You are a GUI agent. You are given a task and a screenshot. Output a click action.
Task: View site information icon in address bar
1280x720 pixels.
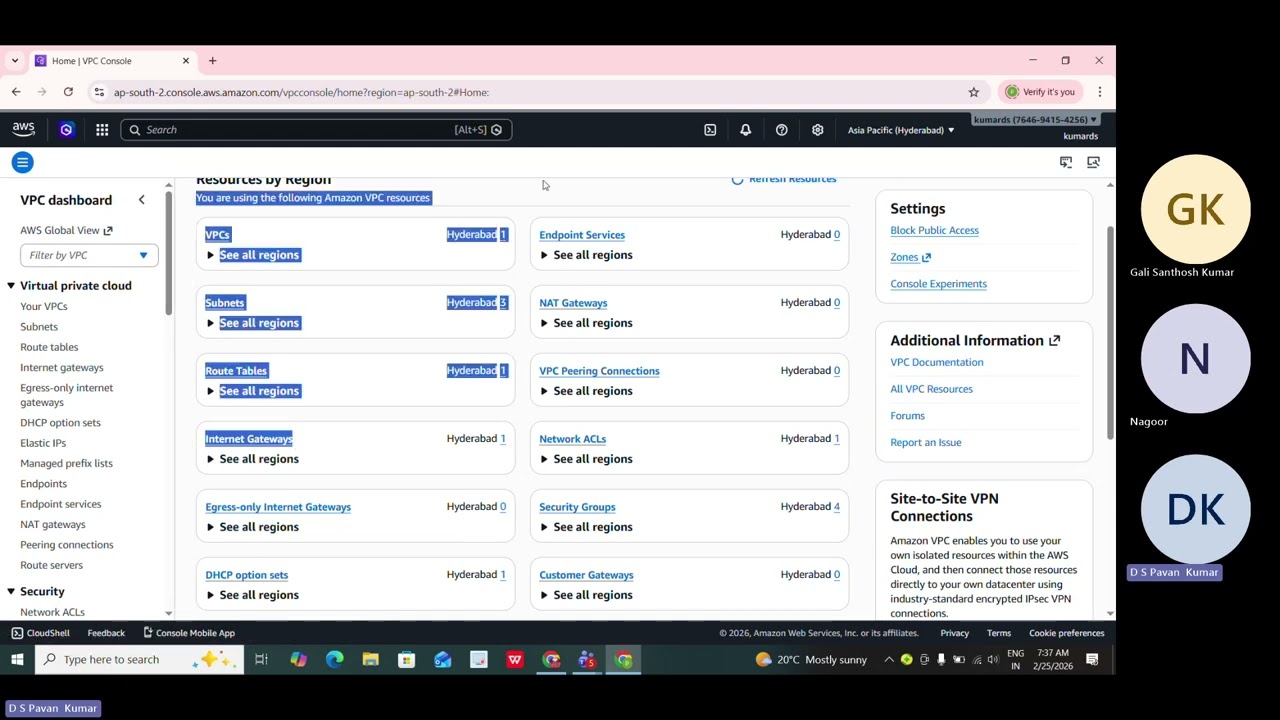click(x=98, y=92)
